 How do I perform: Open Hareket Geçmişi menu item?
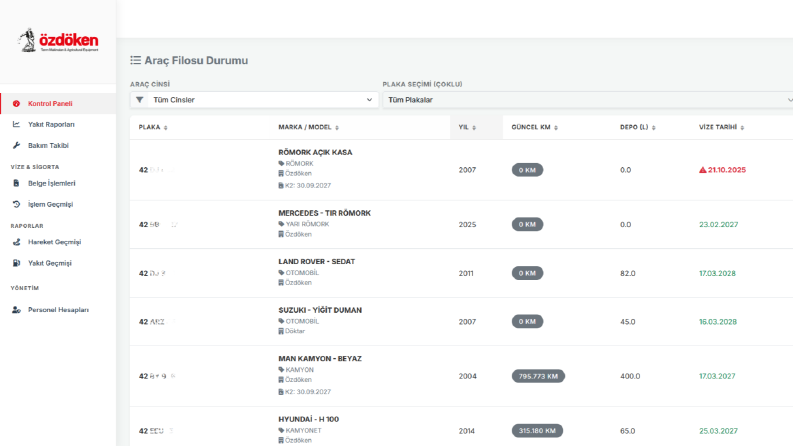click(58, 242)
